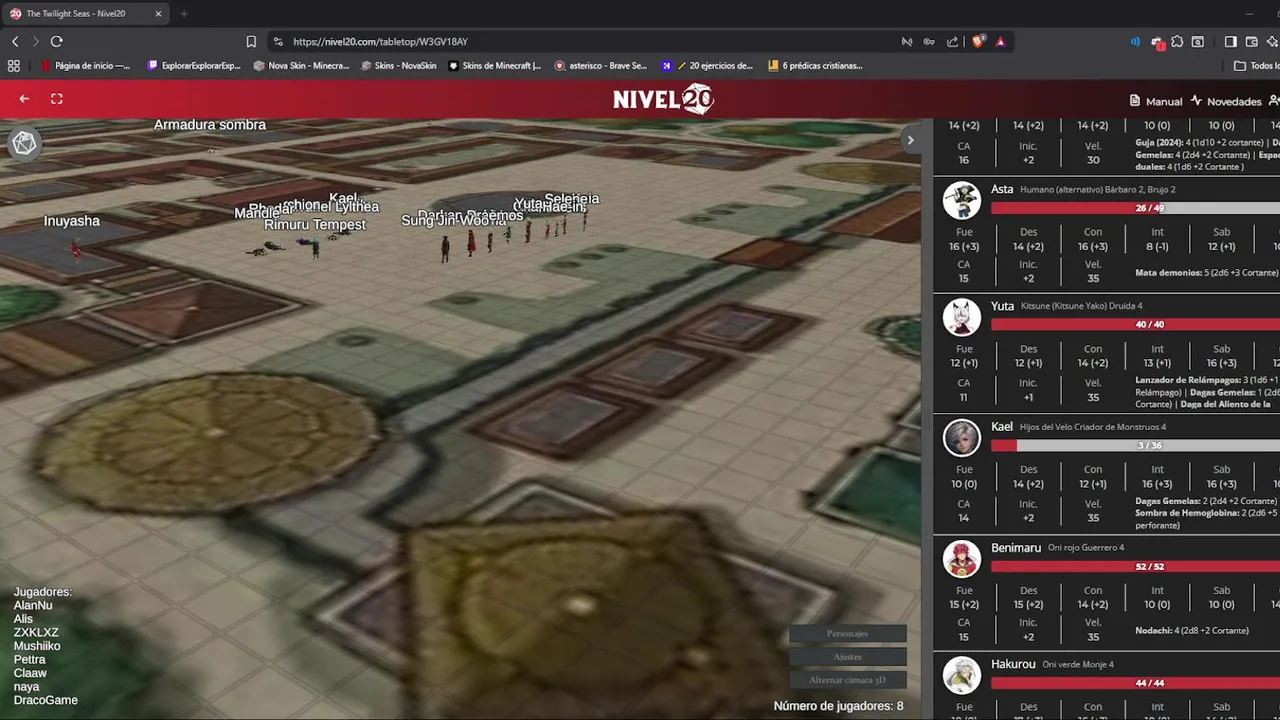Open Asta's character portrait
1280x720 pixels.
pos(962,200)
